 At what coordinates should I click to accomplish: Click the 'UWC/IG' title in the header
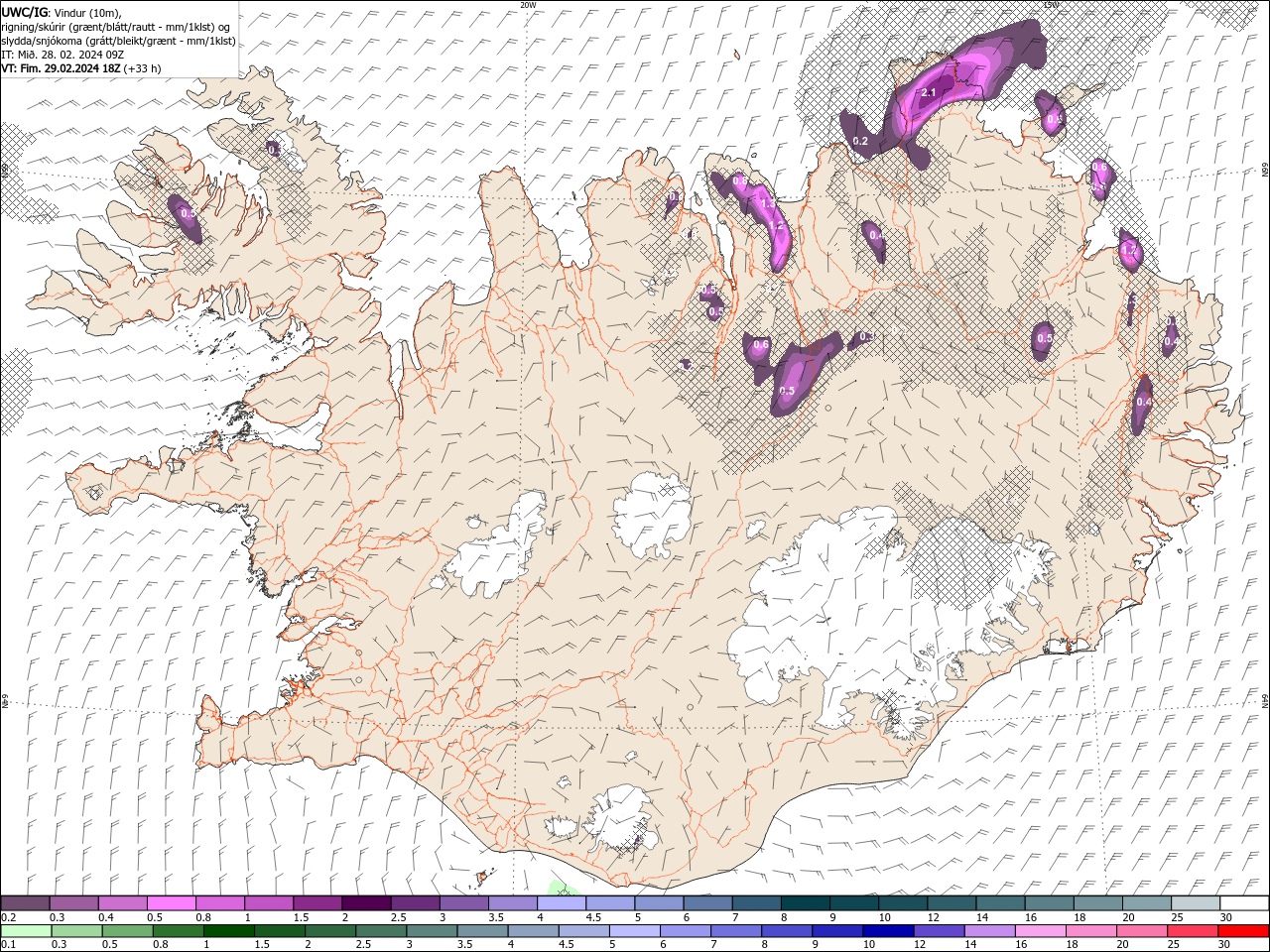pos(24,12)
